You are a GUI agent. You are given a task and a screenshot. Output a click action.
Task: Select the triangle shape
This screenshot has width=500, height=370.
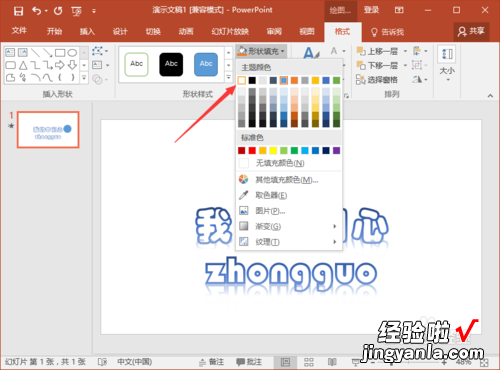23,65
